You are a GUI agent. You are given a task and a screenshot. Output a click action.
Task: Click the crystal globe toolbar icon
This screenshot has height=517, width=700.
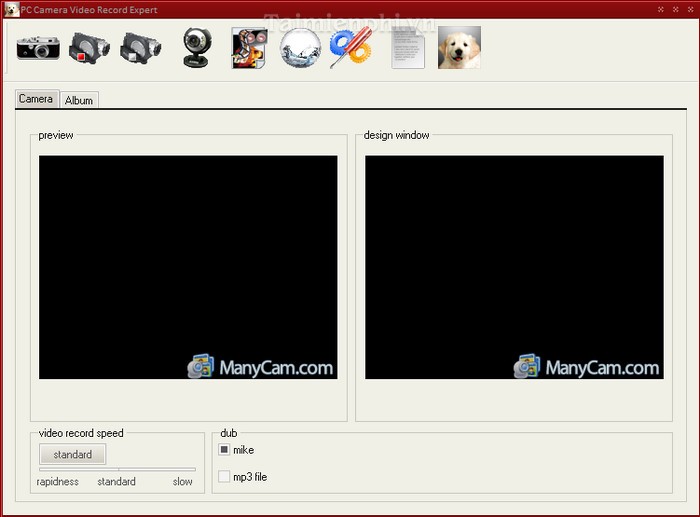point(300,48)
